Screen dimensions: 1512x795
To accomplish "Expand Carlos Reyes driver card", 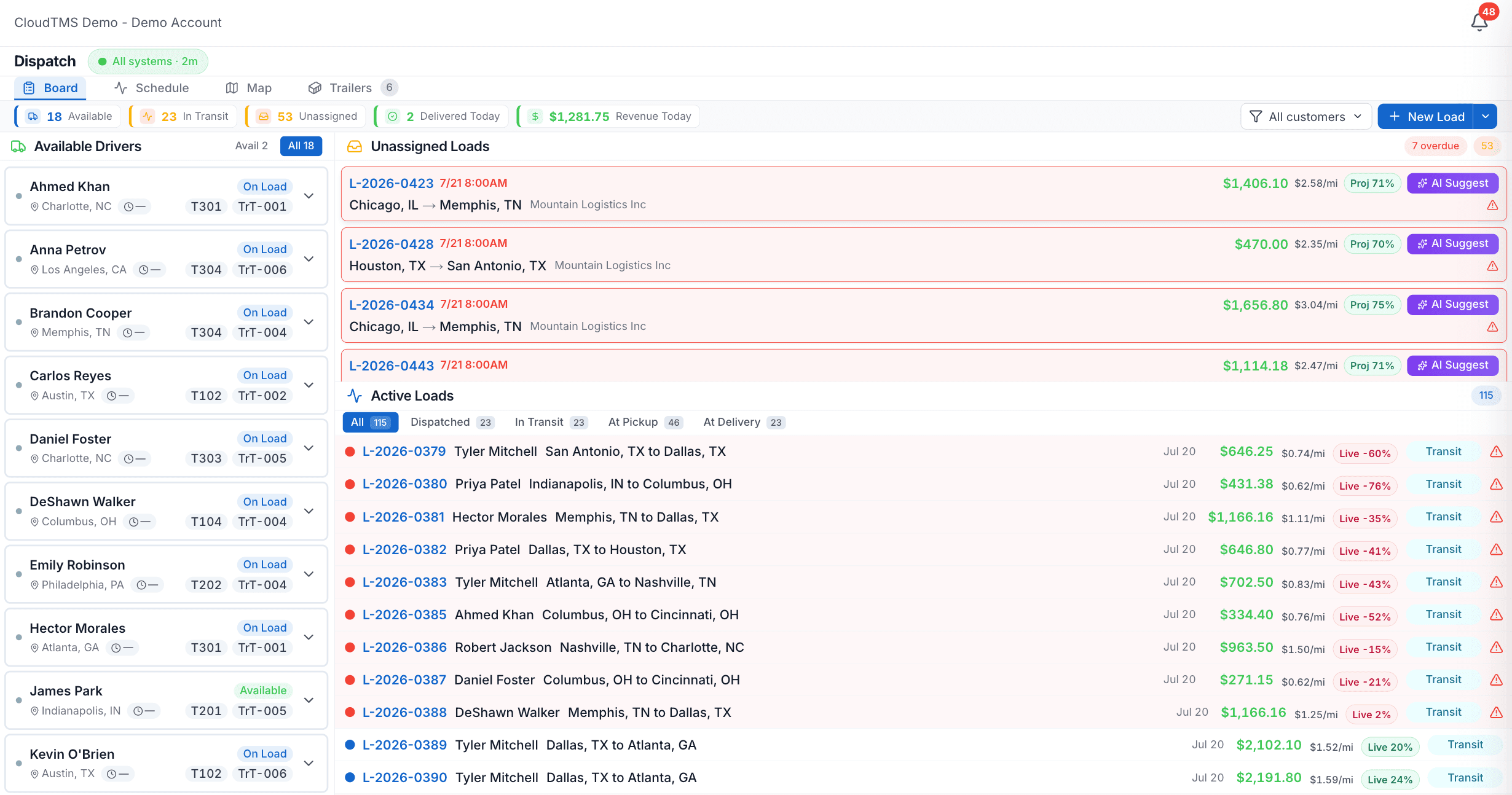I will coord(309,385).
